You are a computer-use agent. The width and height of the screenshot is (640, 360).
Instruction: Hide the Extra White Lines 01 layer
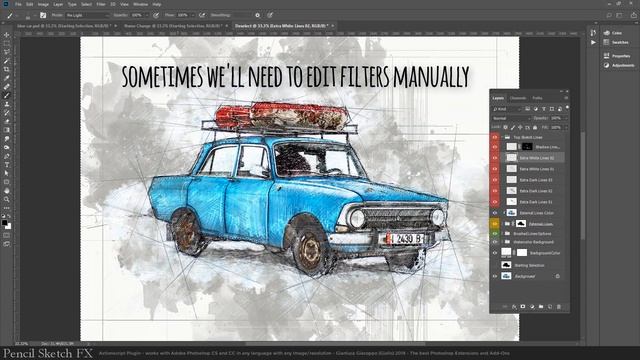tap(495, 169)
